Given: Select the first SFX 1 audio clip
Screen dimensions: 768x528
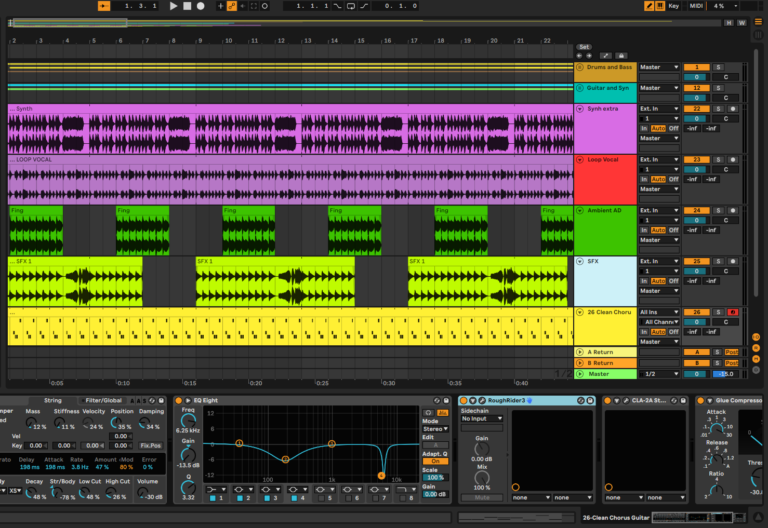Looking at the screenshot, I should [75, 282].
